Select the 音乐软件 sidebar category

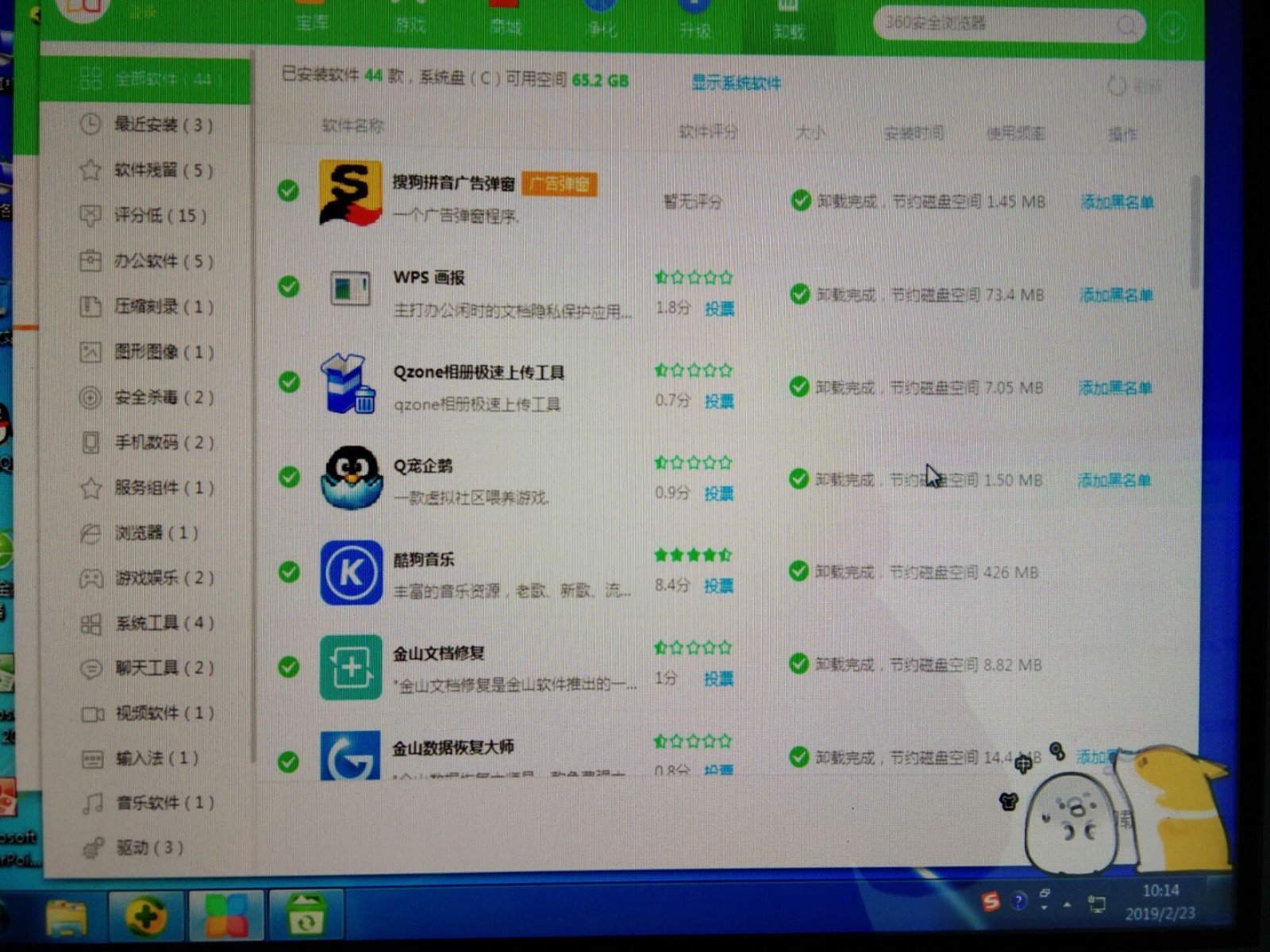[149, 802]
